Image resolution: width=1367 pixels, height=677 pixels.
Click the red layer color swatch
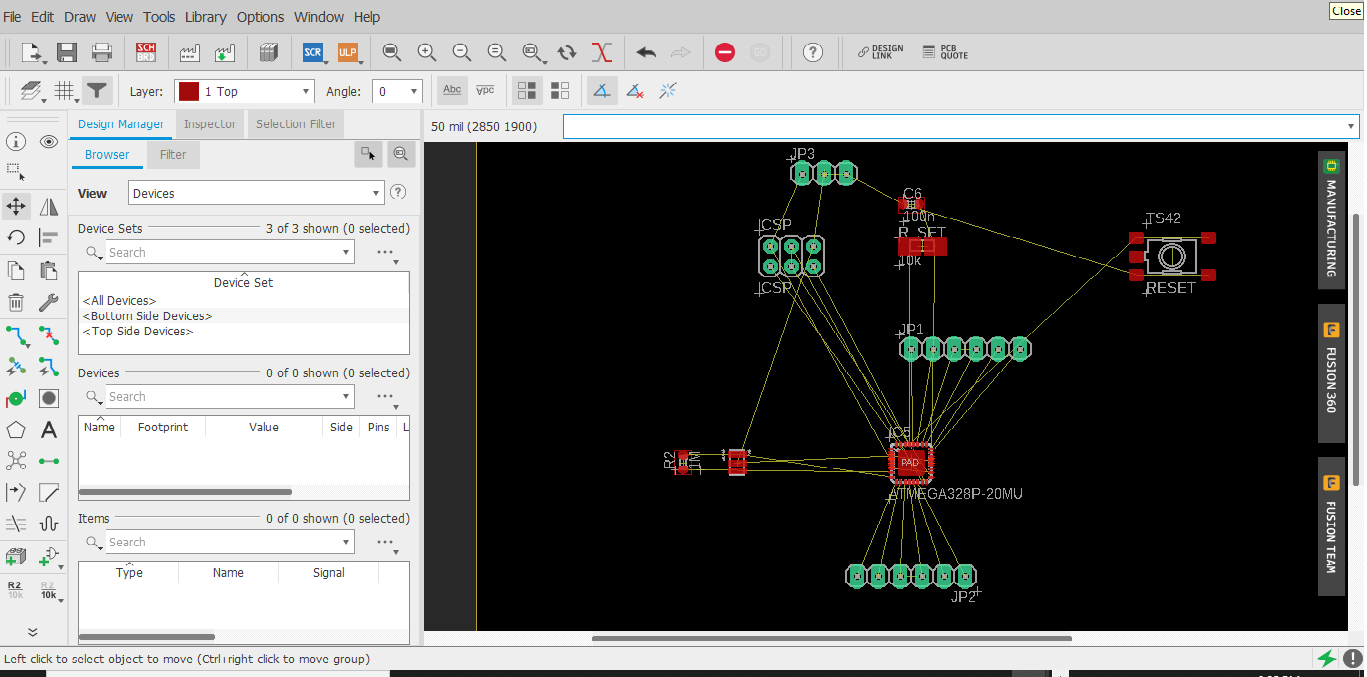point(189,91)
